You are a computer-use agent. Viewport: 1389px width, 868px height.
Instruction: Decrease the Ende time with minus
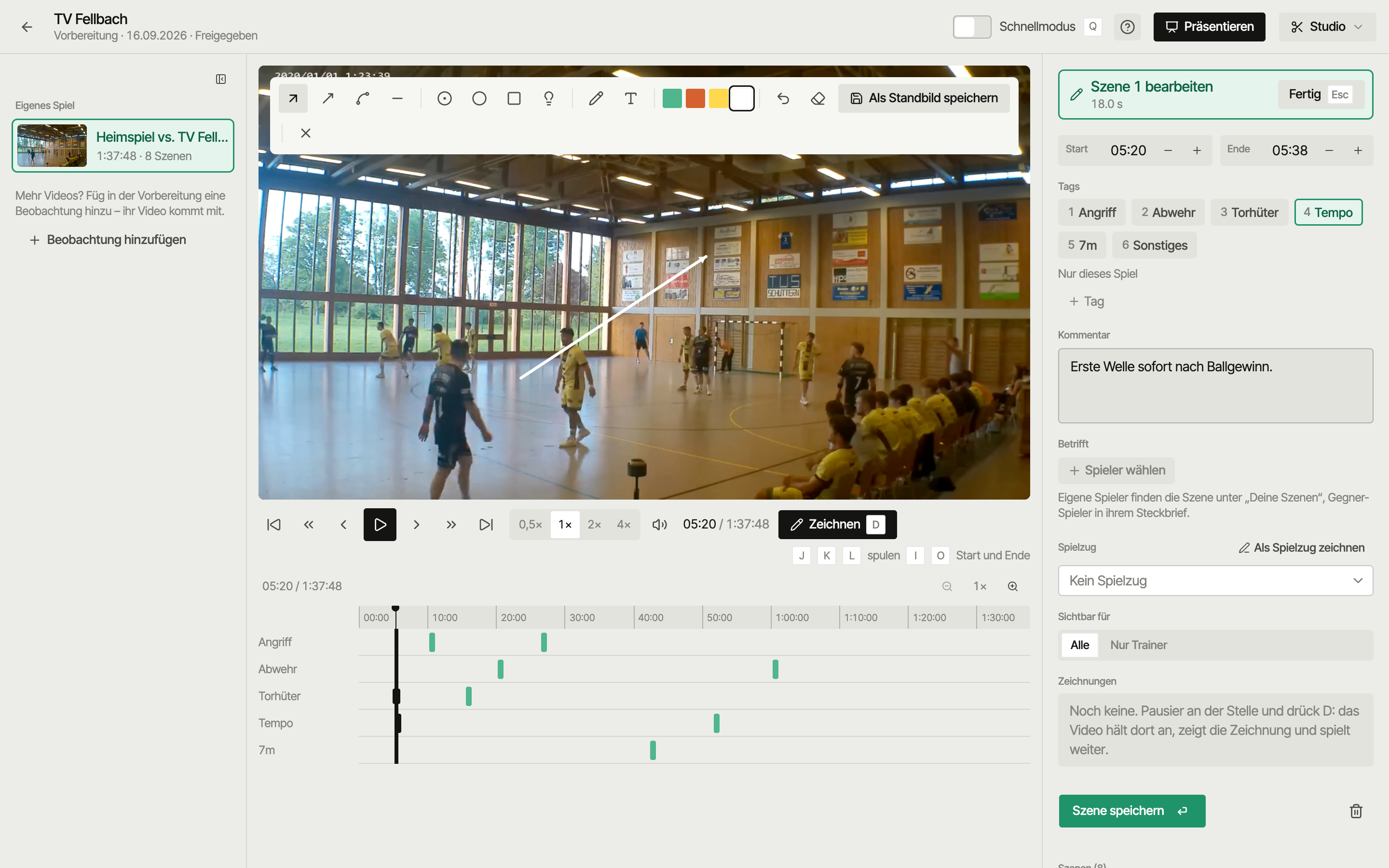click(1329, 150)
